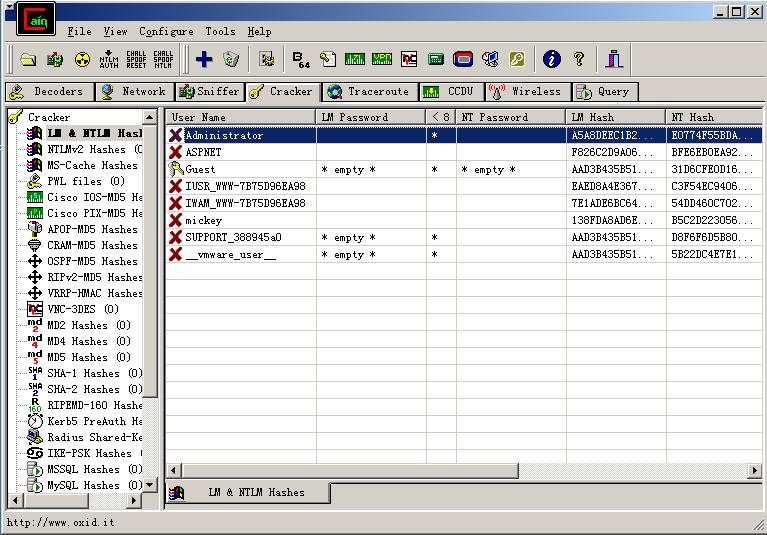Click the tree panel scroll-down arrow
The height and width of the screenshot is (535, 767).
pyautogui.click(x=150, y=485)
